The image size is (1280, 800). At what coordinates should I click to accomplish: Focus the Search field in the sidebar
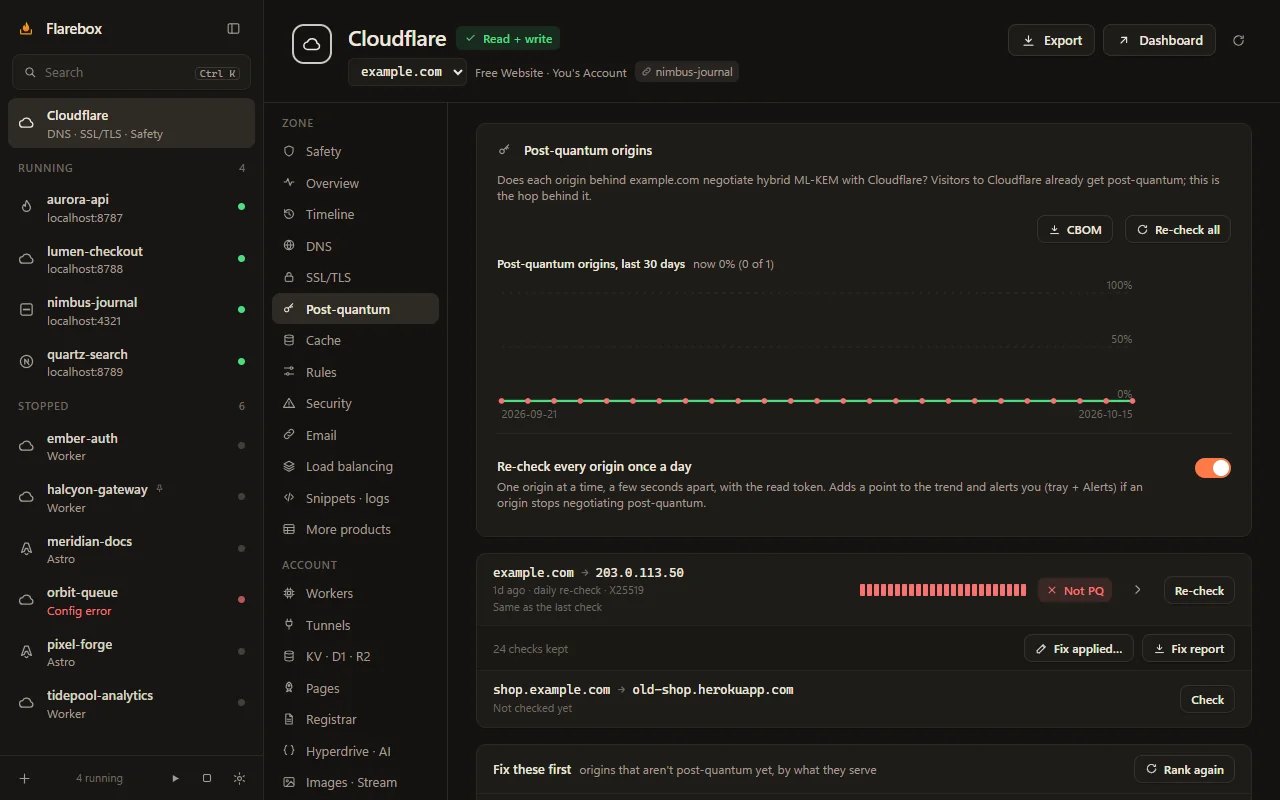coord(131,72)
